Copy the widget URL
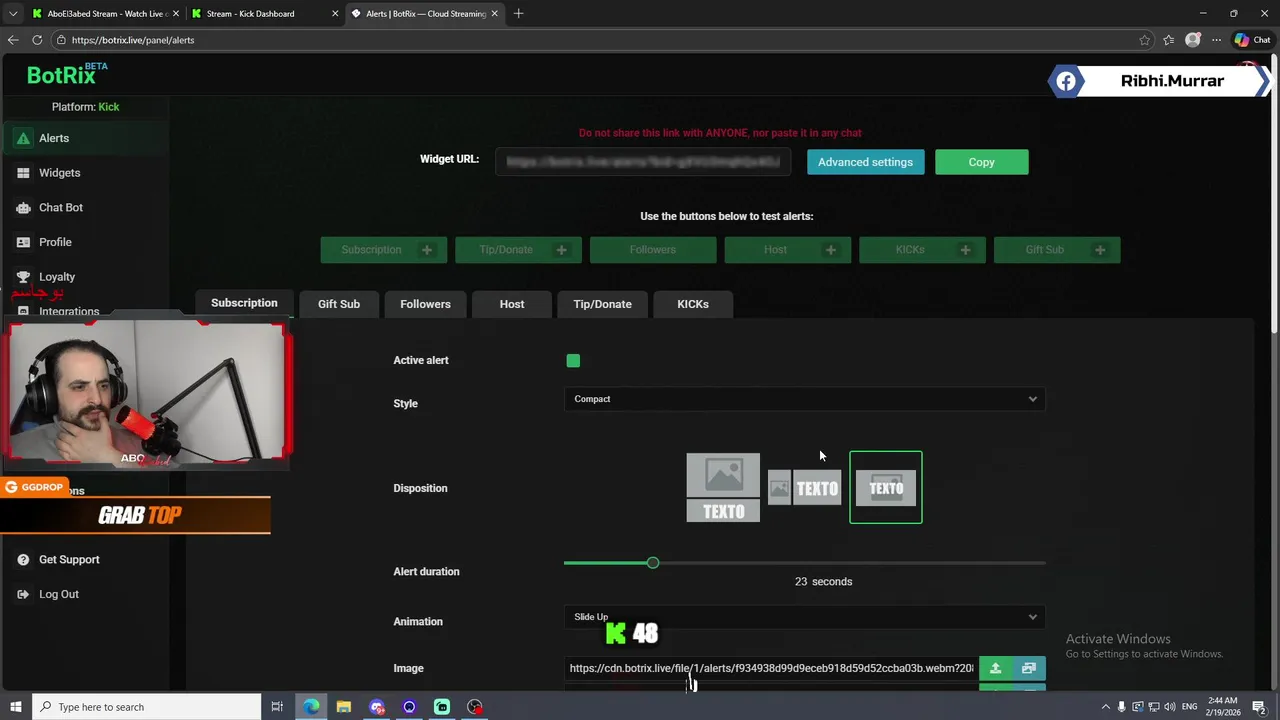 [981, 162]
